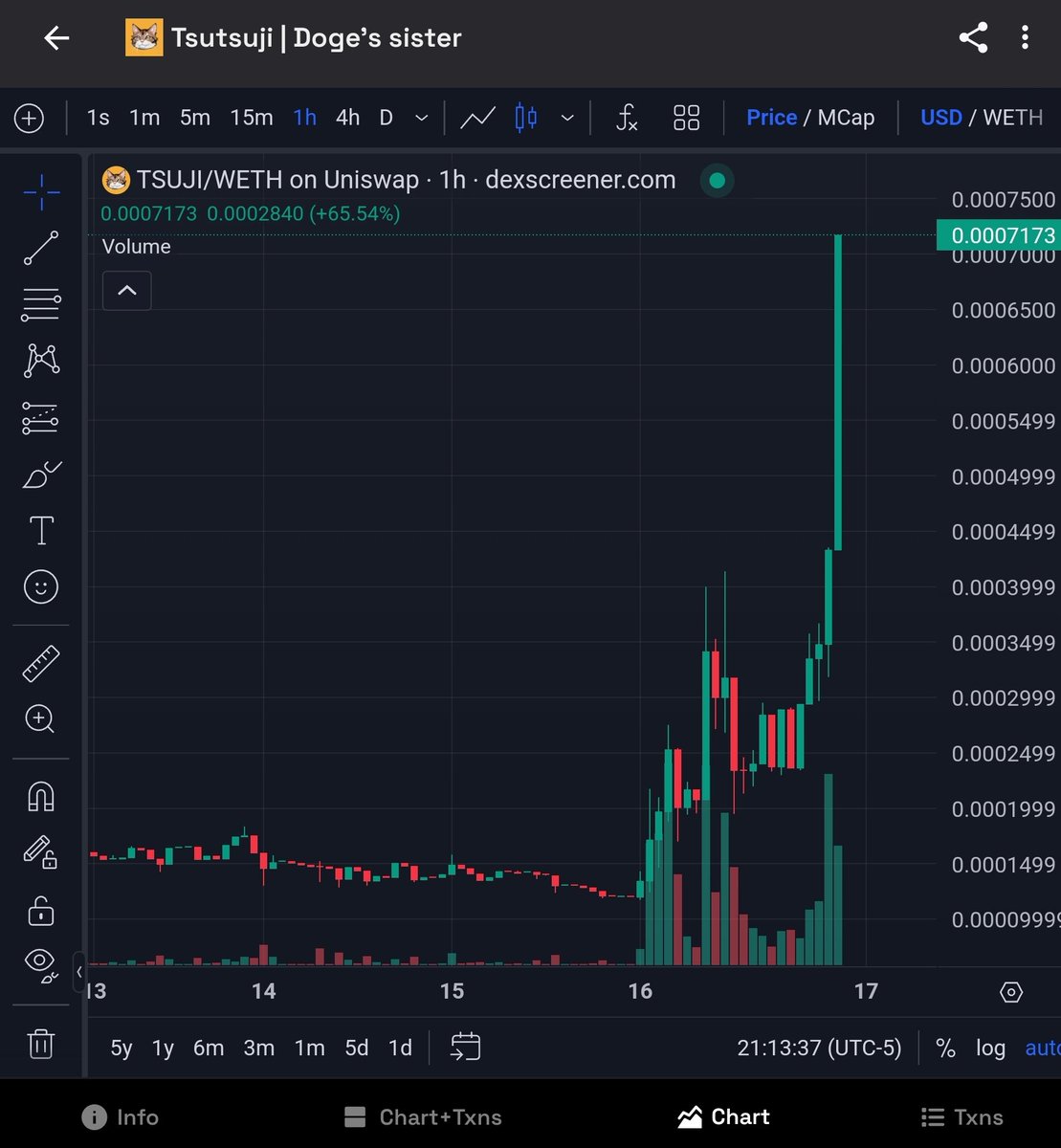Select the 1d date range button
The height and width of the screenshot is (1148, 1061).
pos(400,1048)
